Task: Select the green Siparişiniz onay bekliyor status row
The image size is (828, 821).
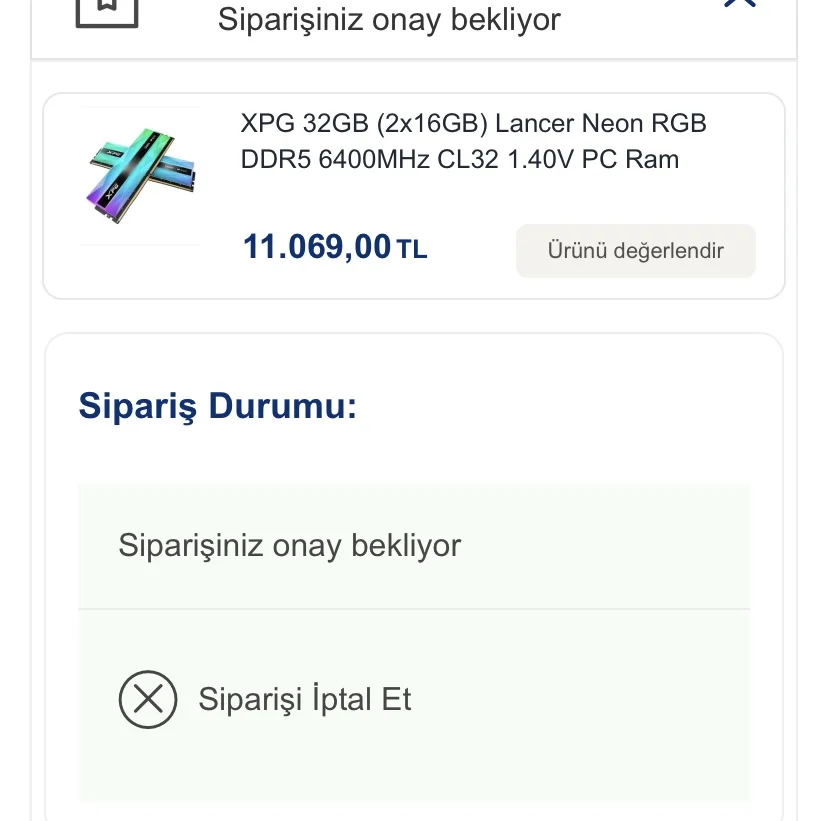Action: [413, 546]
